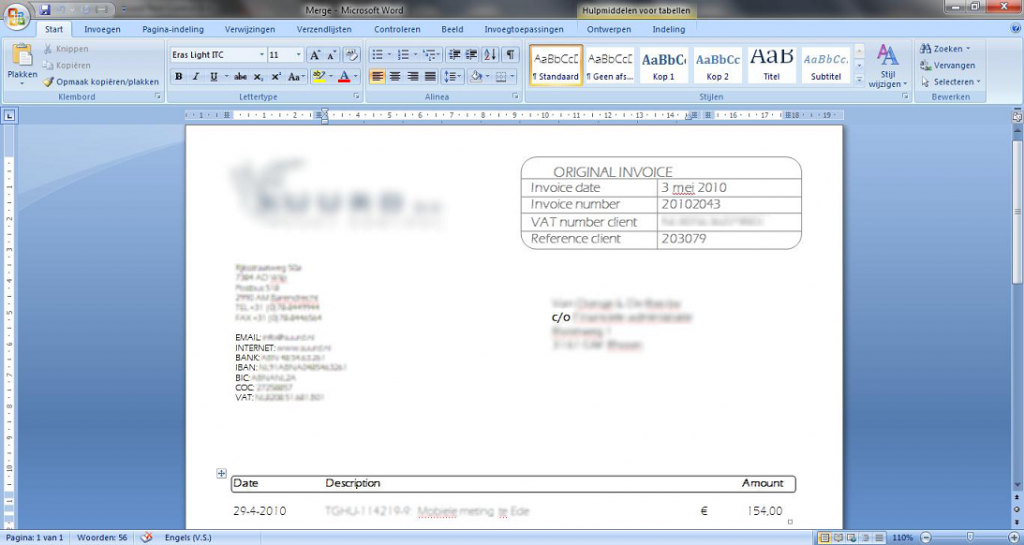The height and width of the screenshot is (545, 1024).
Task: Click the language indicator Engels (V.S.)
Action: [x=188, y=538]
